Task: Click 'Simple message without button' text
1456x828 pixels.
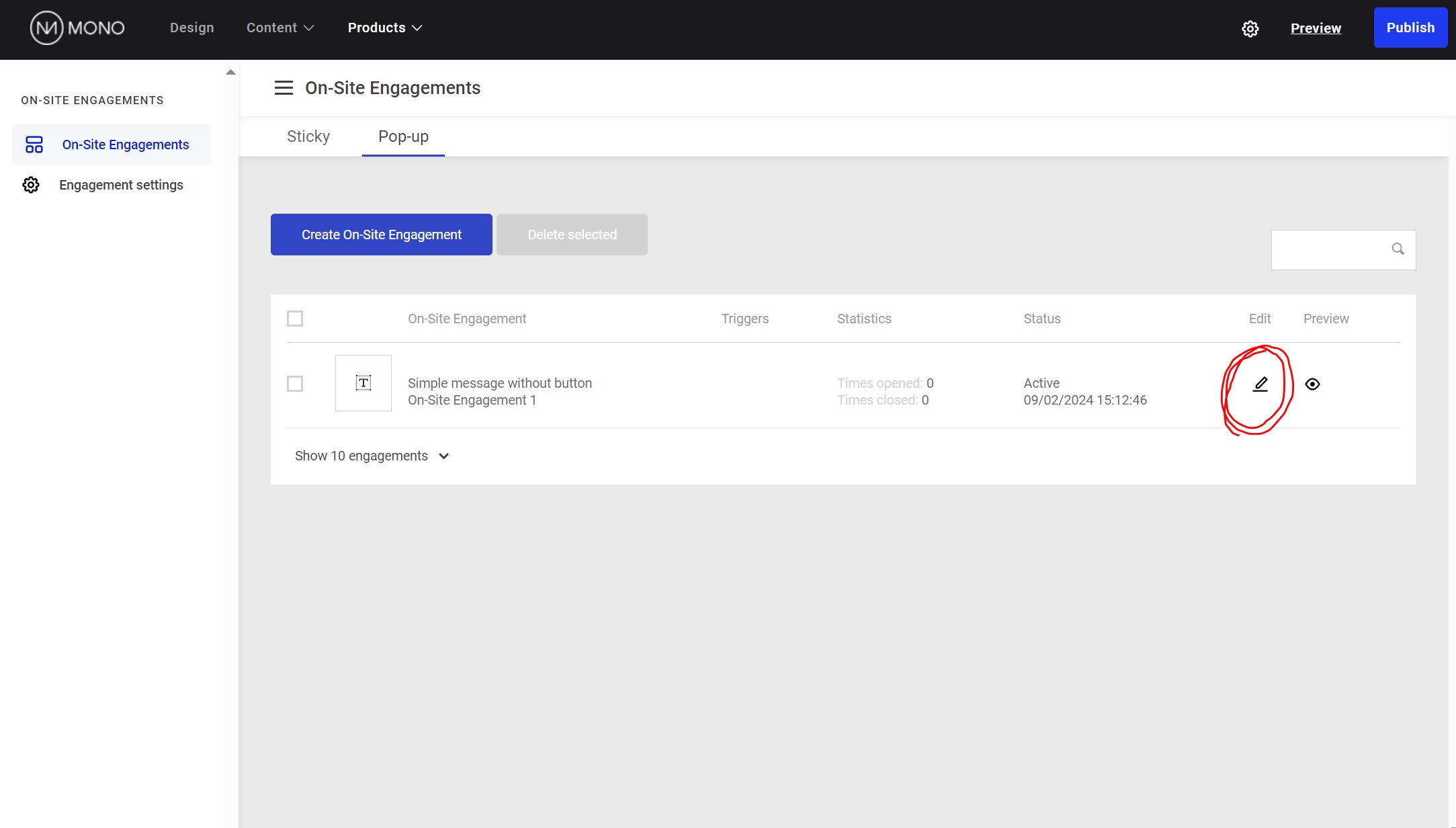Action: point(500,383)
